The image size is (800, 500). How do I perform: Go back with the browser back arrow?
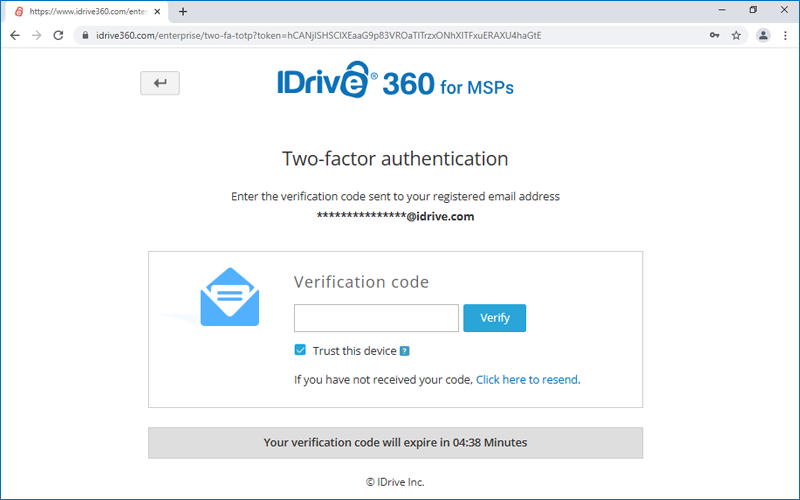coord(15,35)
